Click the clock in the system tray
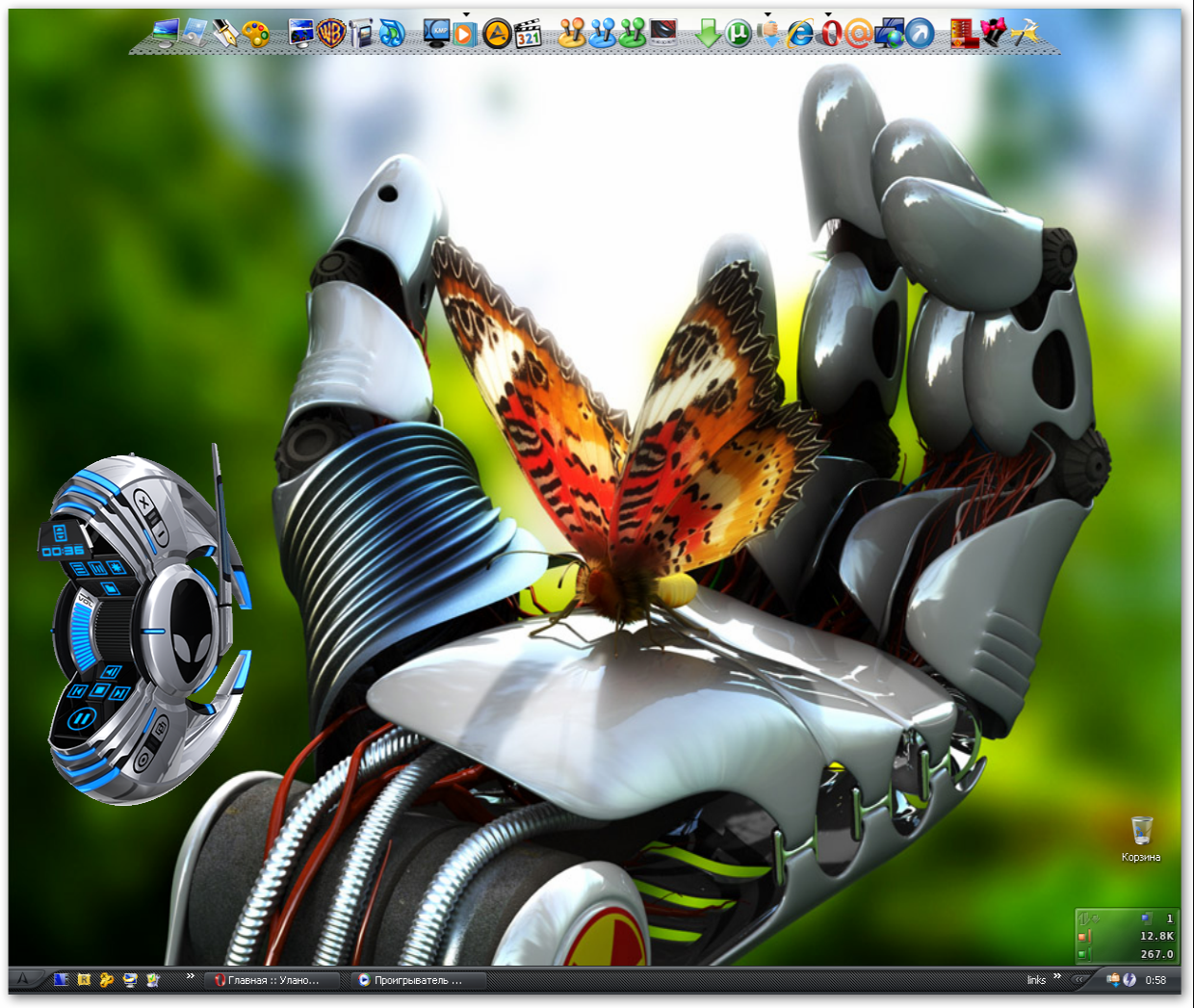 point(1155,980)
